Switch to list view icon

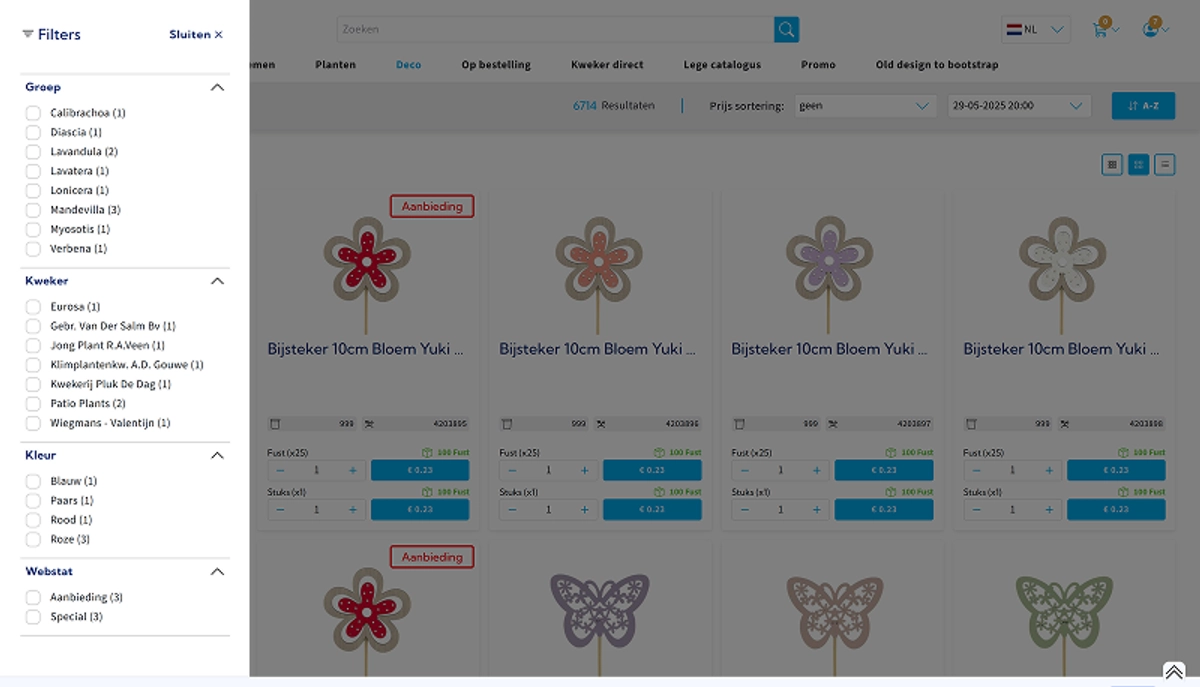[1164, 165]
